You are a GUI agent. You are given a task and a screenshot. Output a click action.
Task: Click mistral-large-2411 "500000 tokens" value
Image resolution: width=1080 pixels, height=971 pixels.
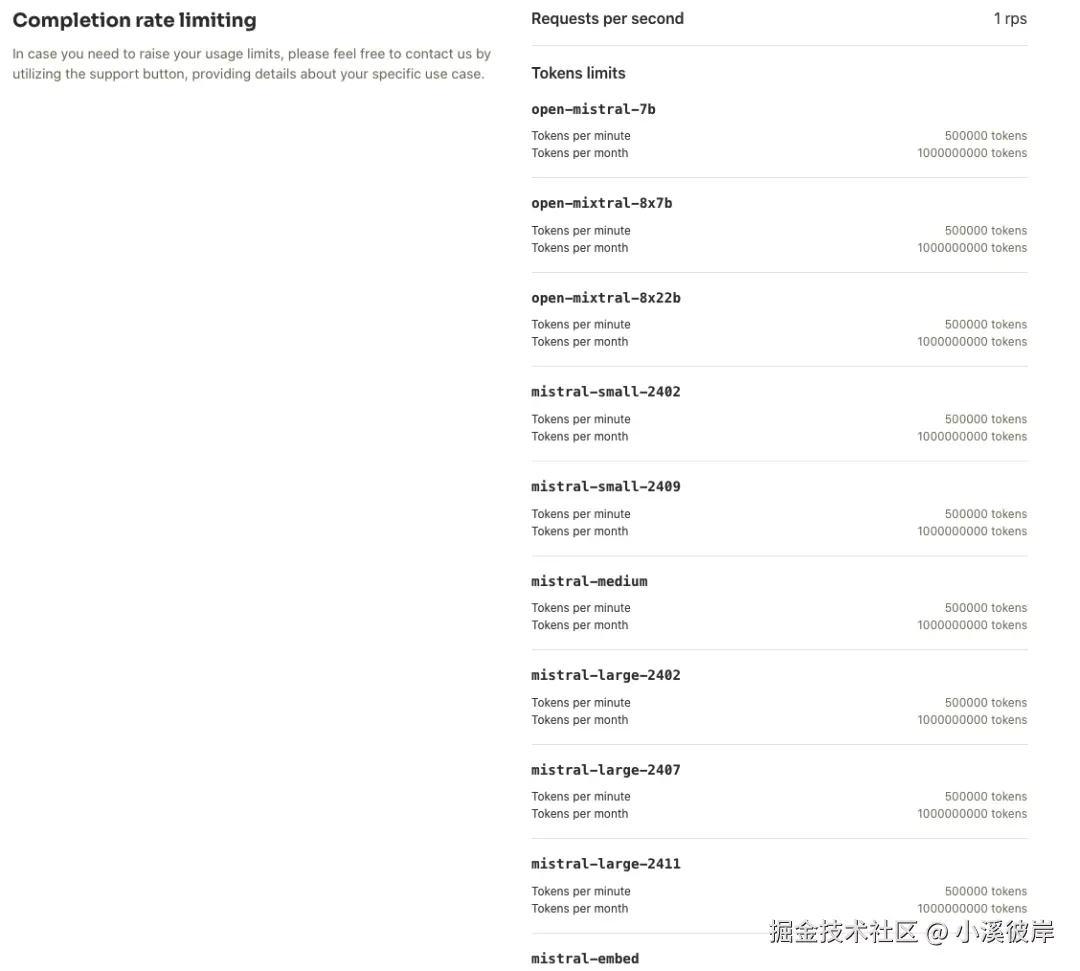tap(986, 892)
